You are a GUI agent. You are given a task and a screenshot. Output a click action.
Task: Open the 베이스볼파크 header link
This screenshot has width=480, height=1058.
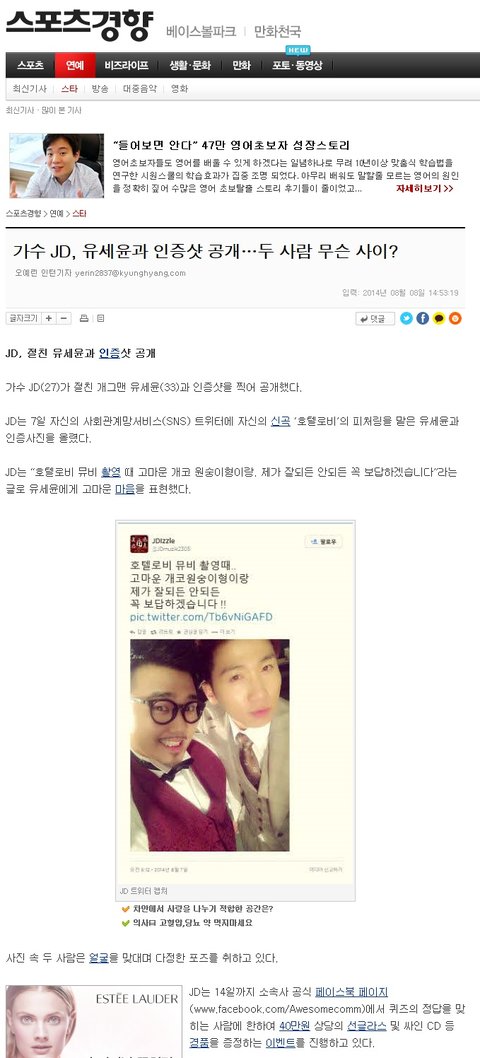tap(201, 32)
